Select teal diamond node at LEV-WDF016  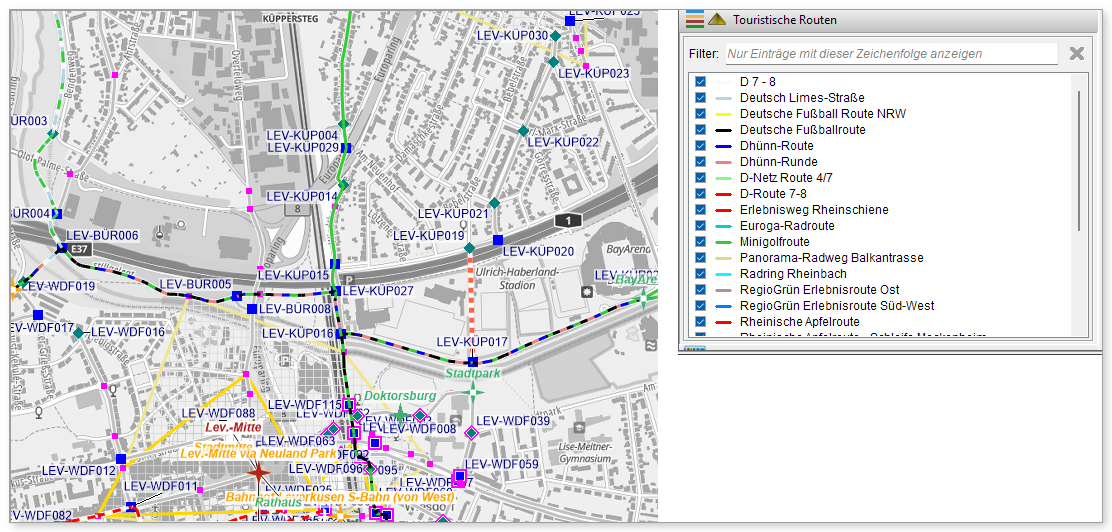pos(78,332)
